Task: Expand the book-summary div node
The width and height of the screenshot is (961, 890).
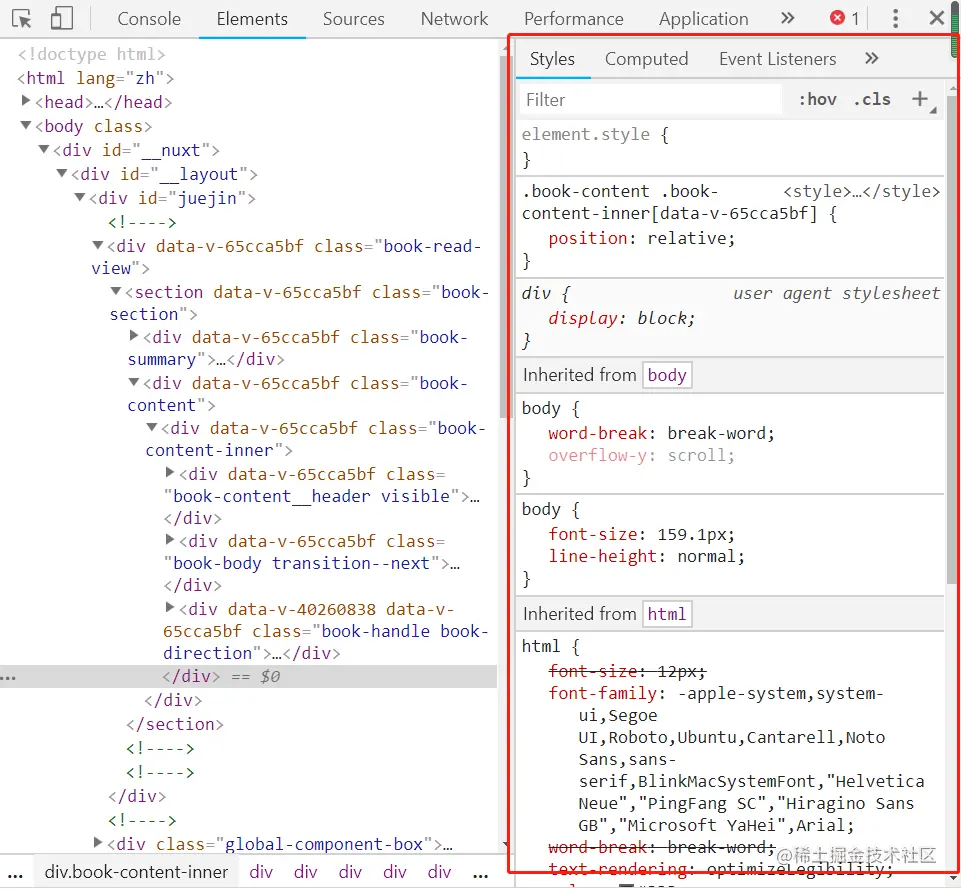Action: (134, 336)
